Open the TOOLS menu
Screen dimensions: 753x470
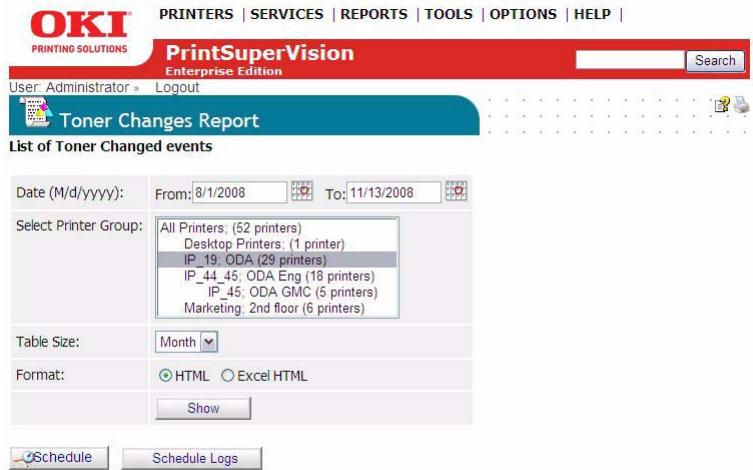[449, 14]
